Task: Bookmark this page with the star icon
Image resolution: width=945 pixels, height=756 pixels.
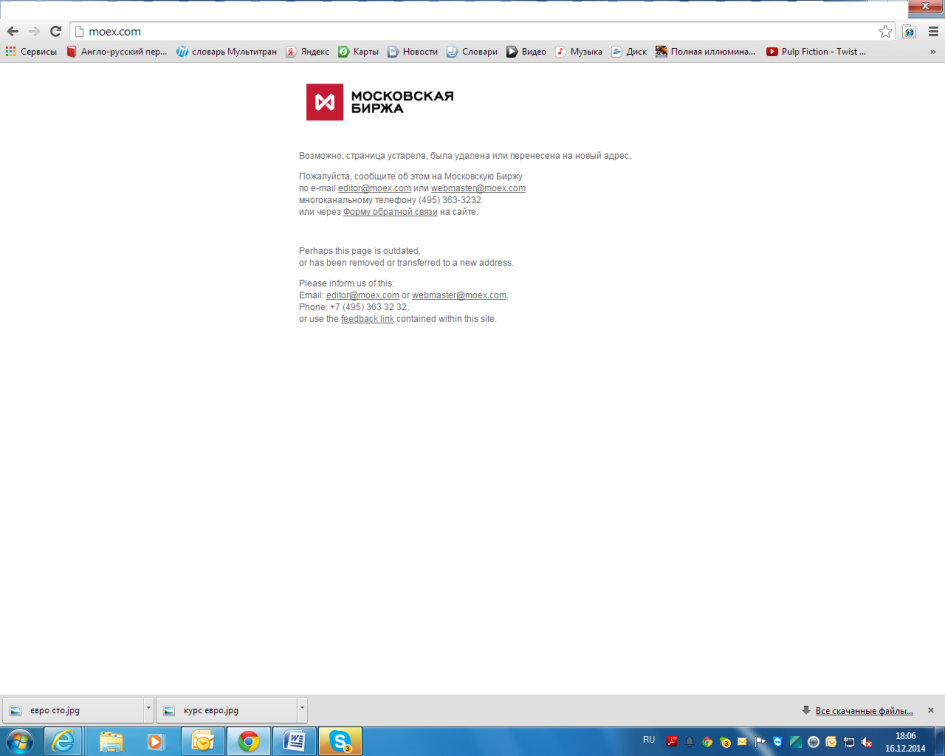Action: (885, 32)
